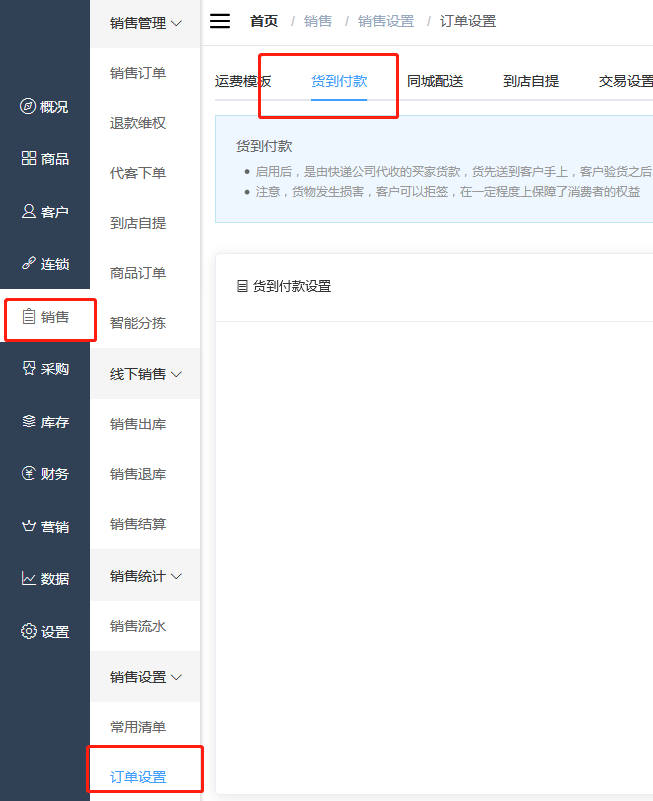Open 智能分拣 submenu item
The width and height of the screenshot is (653, 801).
(138, 323)
